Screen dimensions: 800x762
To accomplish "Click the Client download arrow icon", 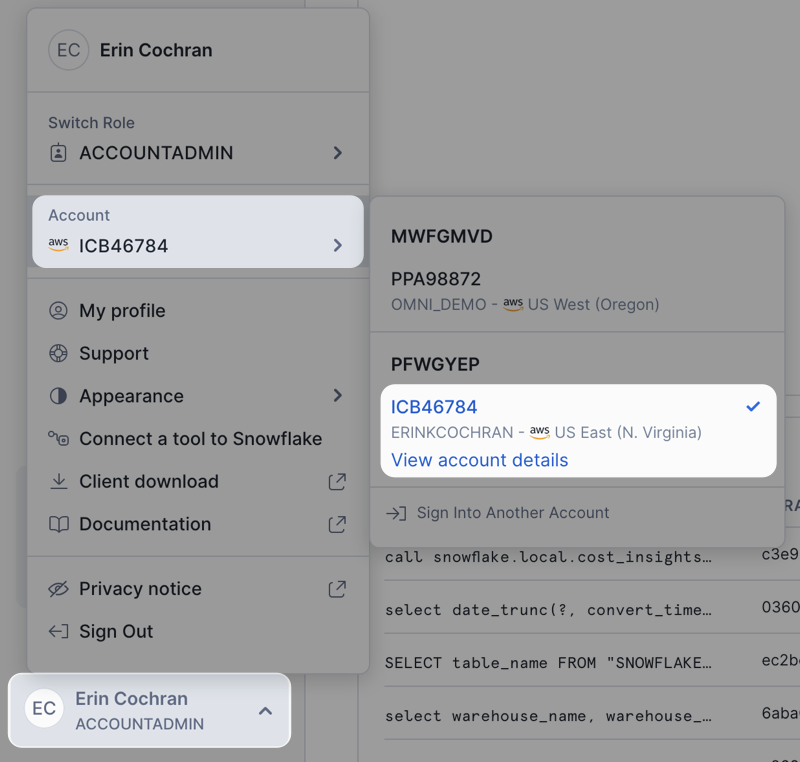I will pyautogui.click(x=59, y=481).
